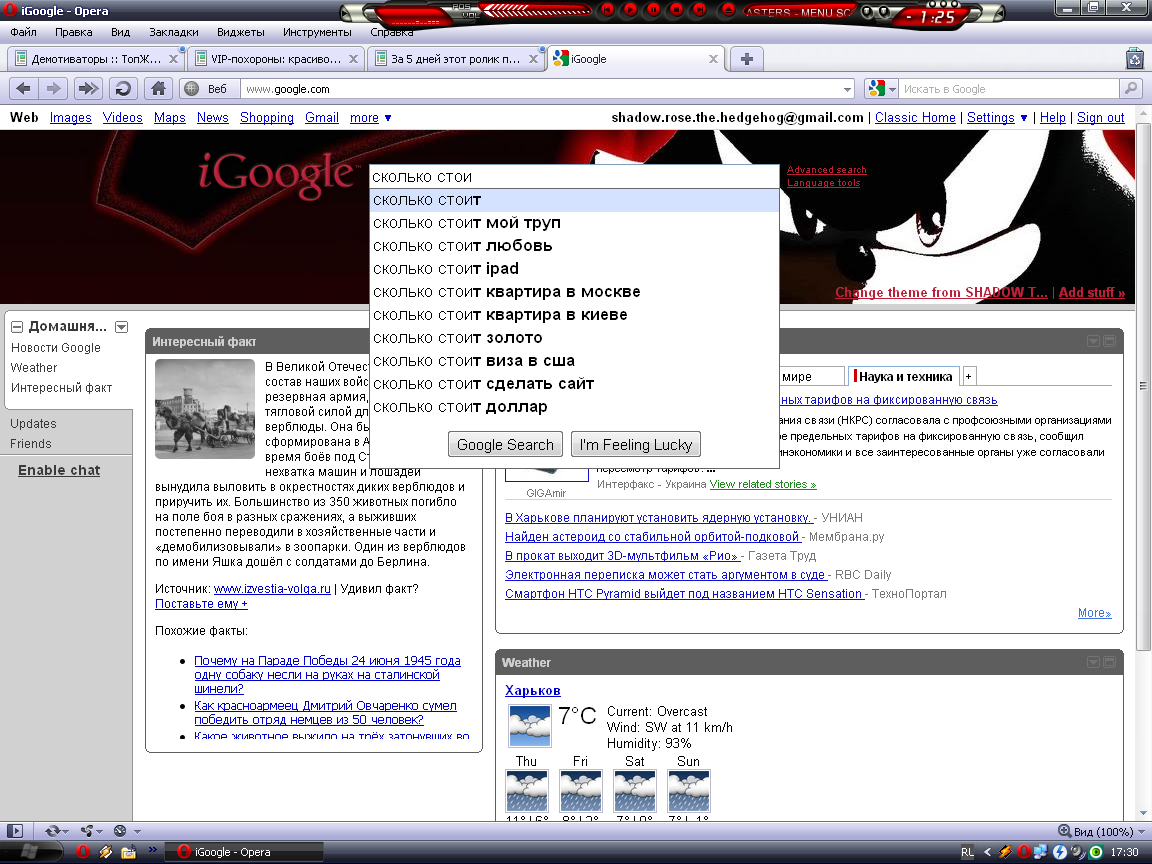The height and width of the screenshot is (864, 1152).
Task: Open the Advanced search link
Action: (x=827, y=170)
